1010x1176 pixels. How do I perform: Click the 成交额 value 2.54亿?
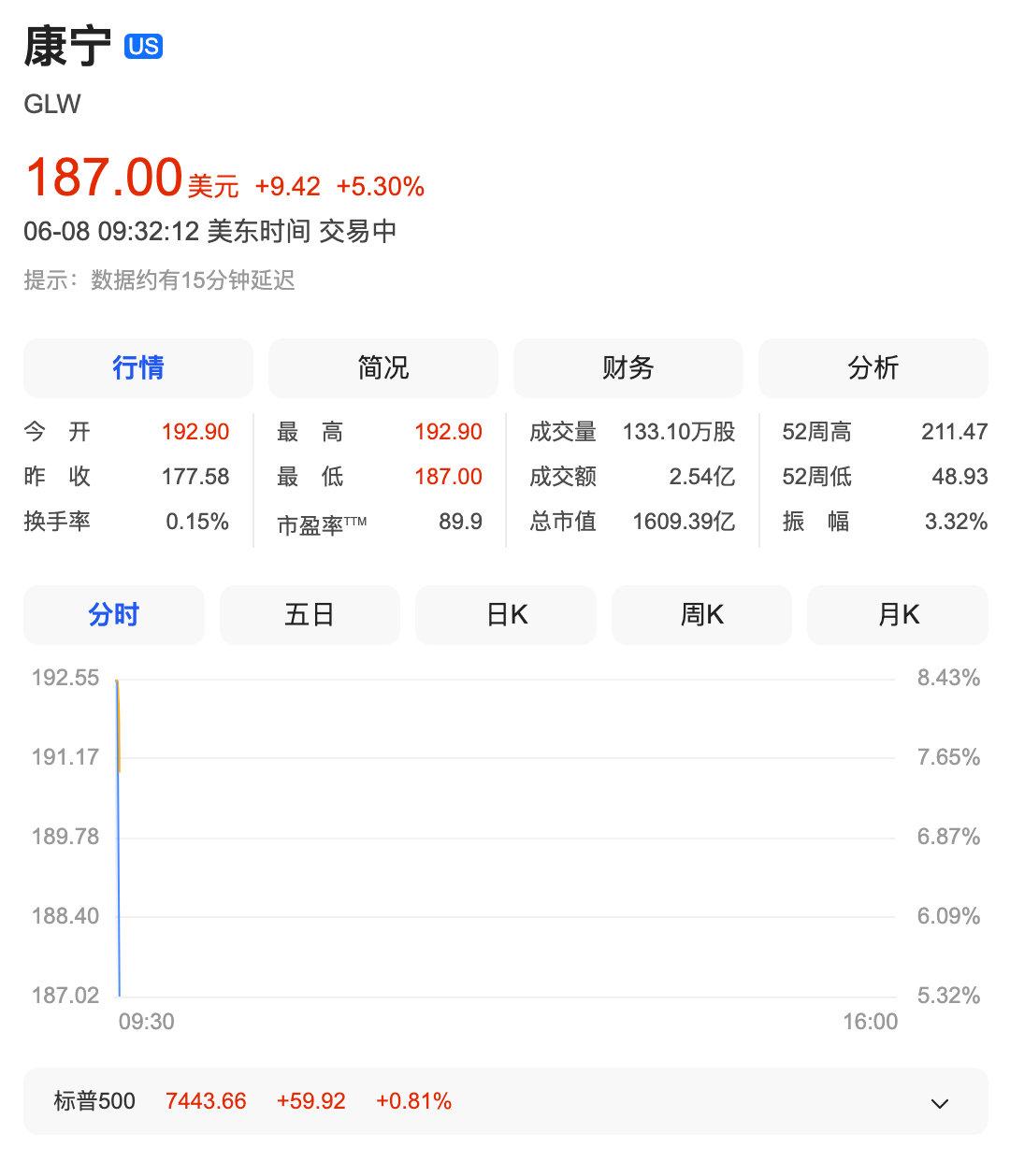[x=702, y=476]
